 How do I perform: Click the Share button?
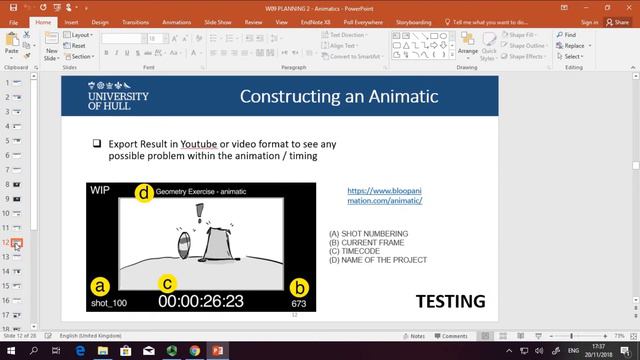(x=617, y=22)
